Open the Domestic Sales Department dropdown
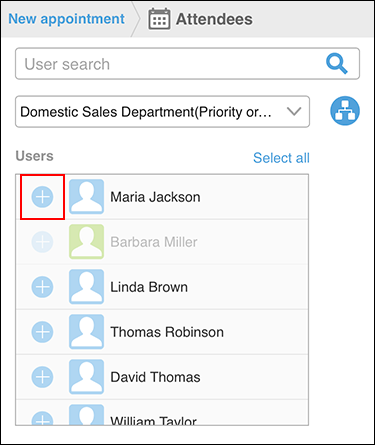375x445 pixels. pos(162,112)
